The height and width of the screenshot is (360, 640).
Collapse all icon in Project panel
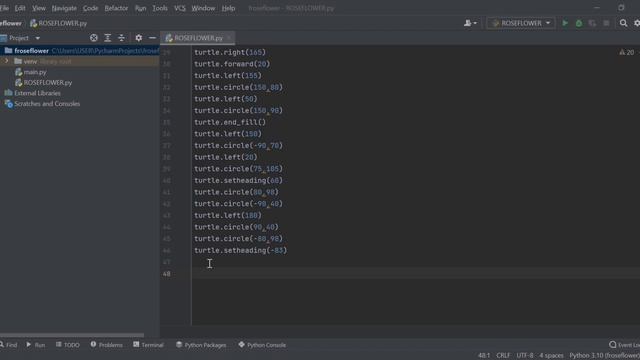point(121,38)
